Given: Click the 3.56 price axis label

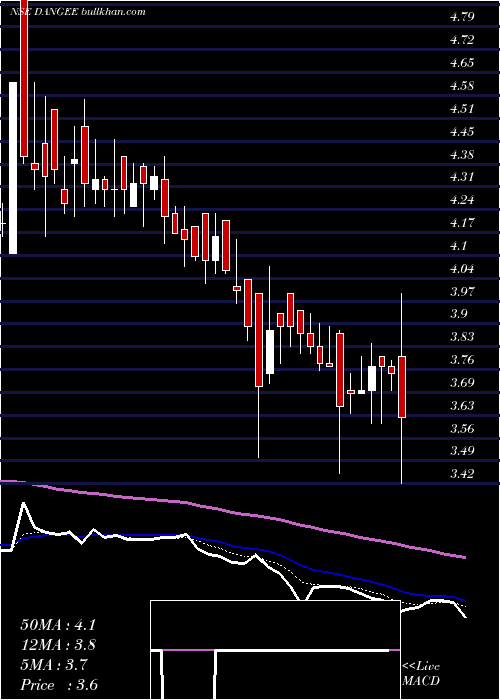Looking at the screenshot, I should point(462,429).
